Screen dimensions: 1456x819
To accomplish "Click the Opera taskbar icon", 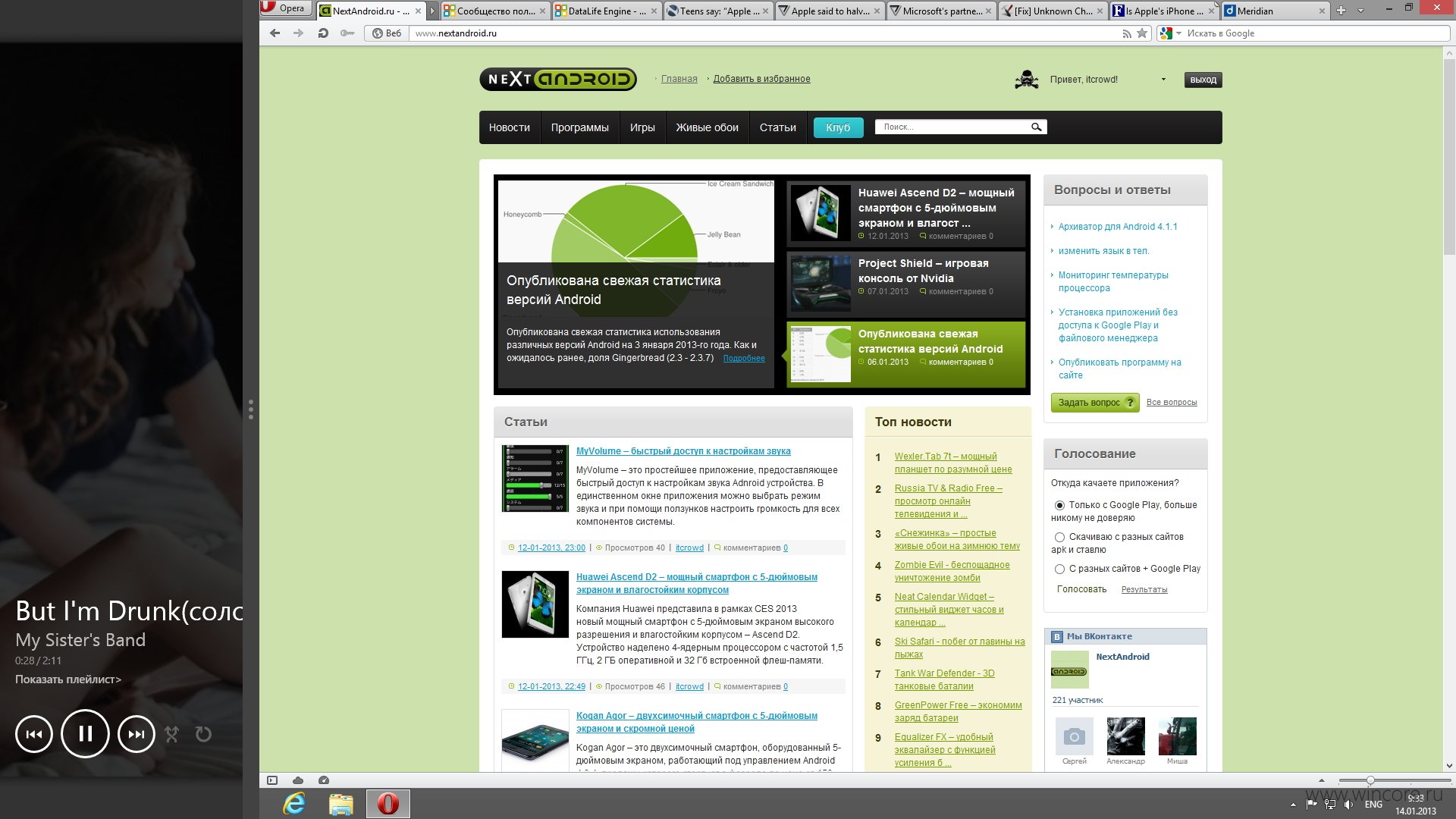I will click(388, 804).
